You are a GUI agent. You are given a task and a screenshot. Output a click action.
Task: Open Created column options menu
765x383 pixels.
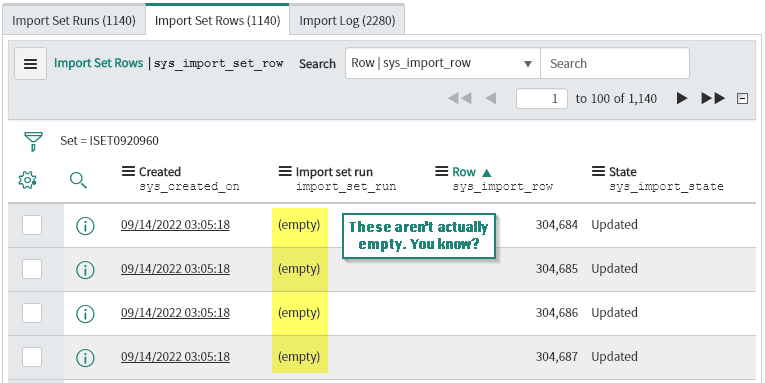(128, 171)
